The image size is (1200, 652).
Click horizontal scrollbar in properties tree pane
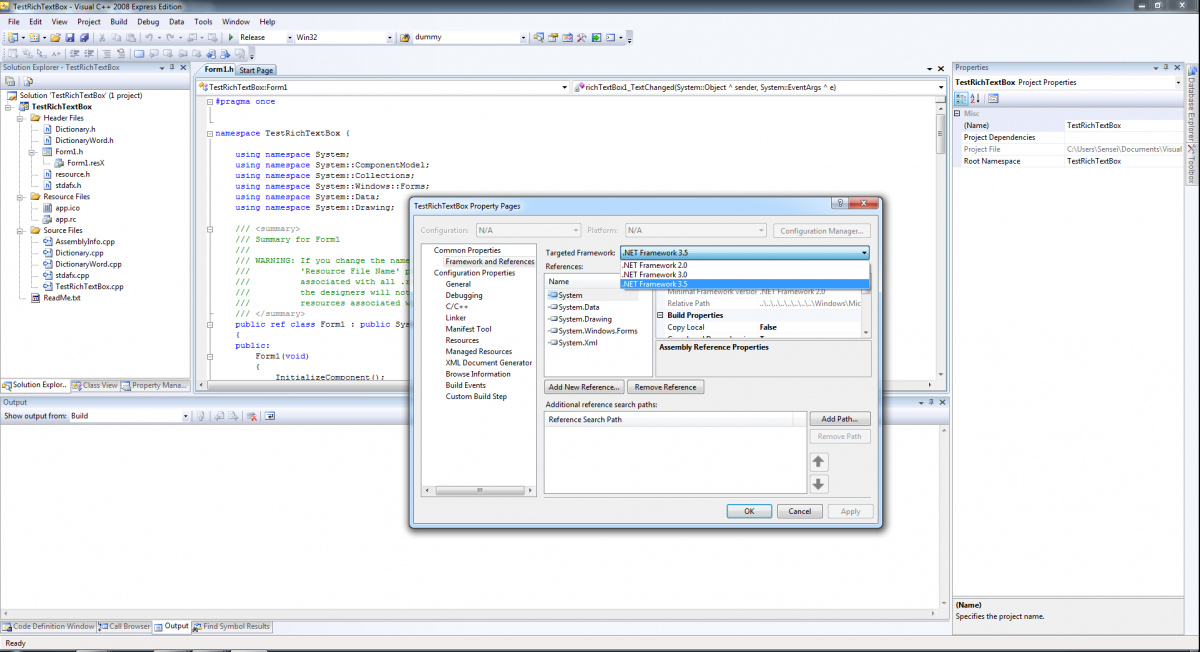[x=478, y=490]
